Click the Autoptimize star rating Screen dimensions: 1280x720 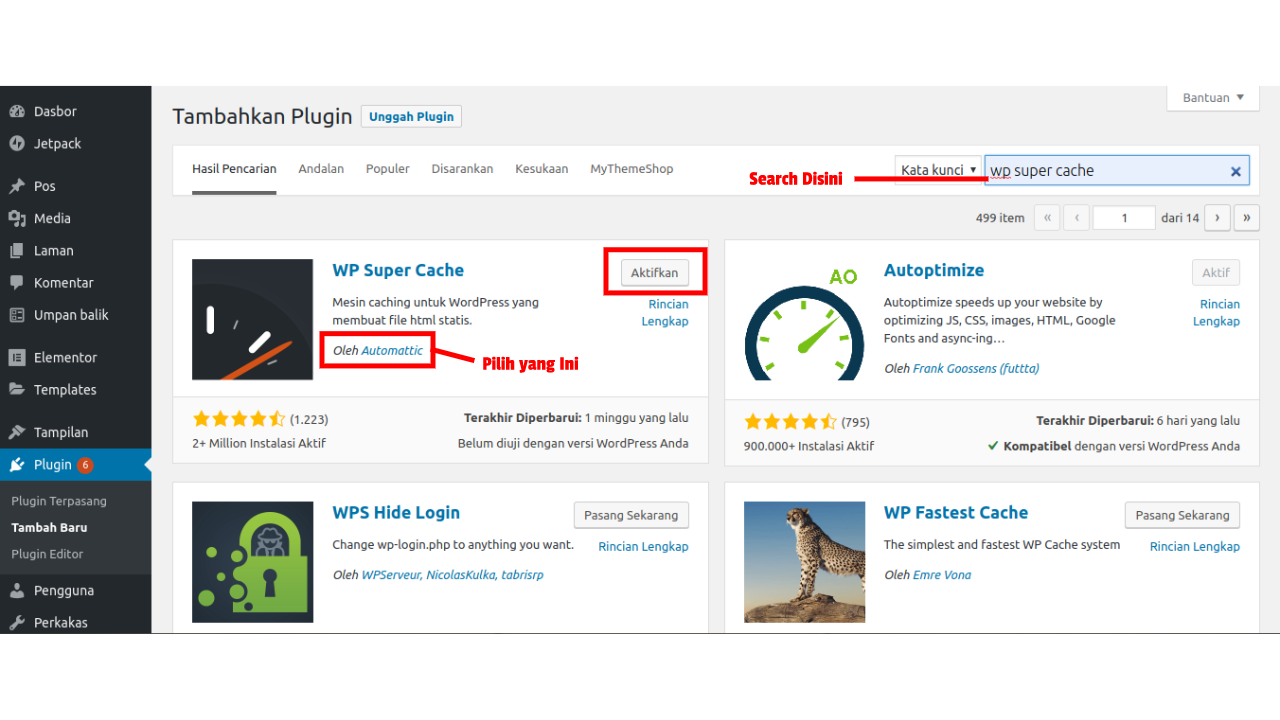[x=791, y=422]
